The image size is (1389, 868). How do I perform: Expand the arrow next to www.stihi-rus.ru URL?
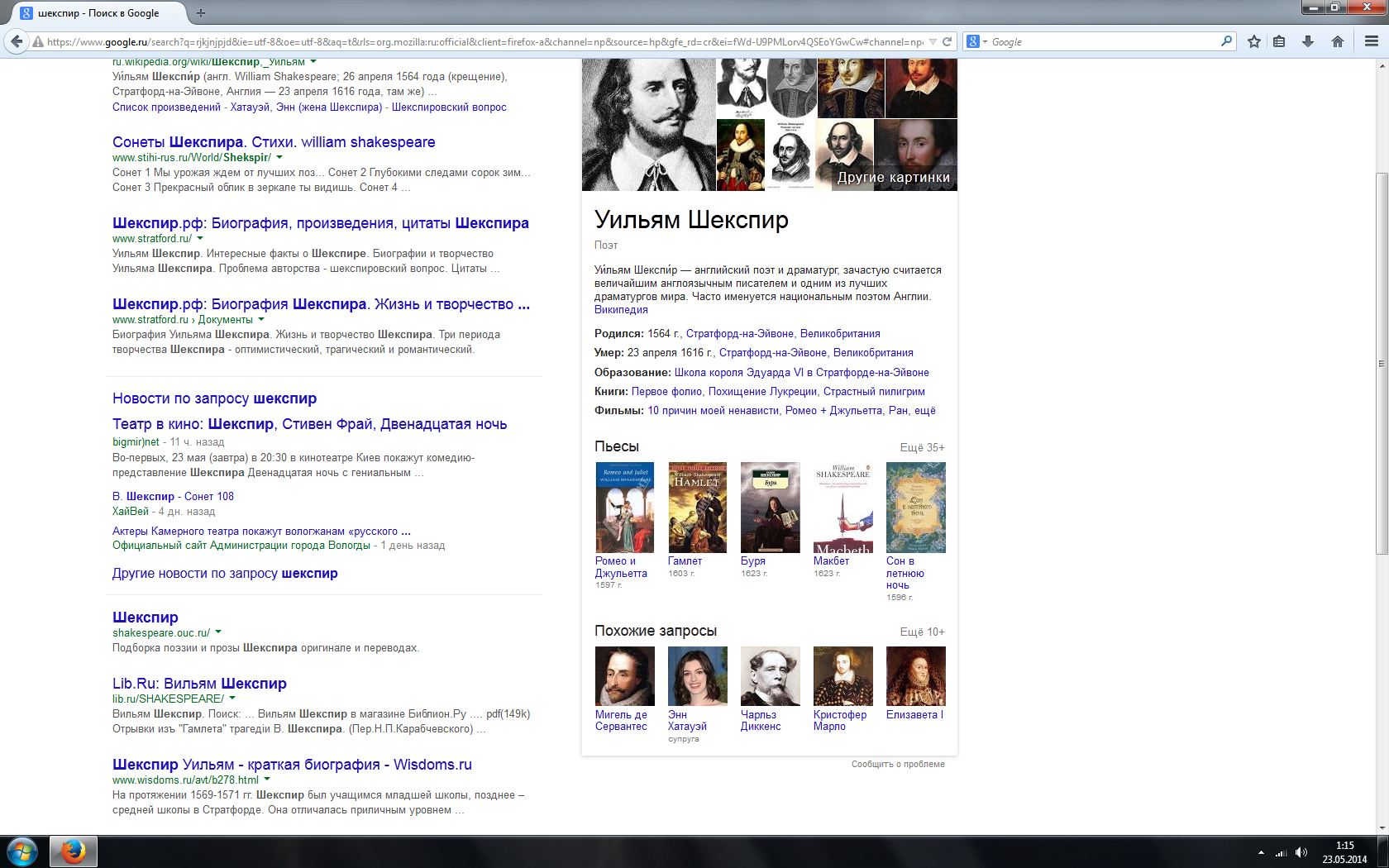pos(279,157)
